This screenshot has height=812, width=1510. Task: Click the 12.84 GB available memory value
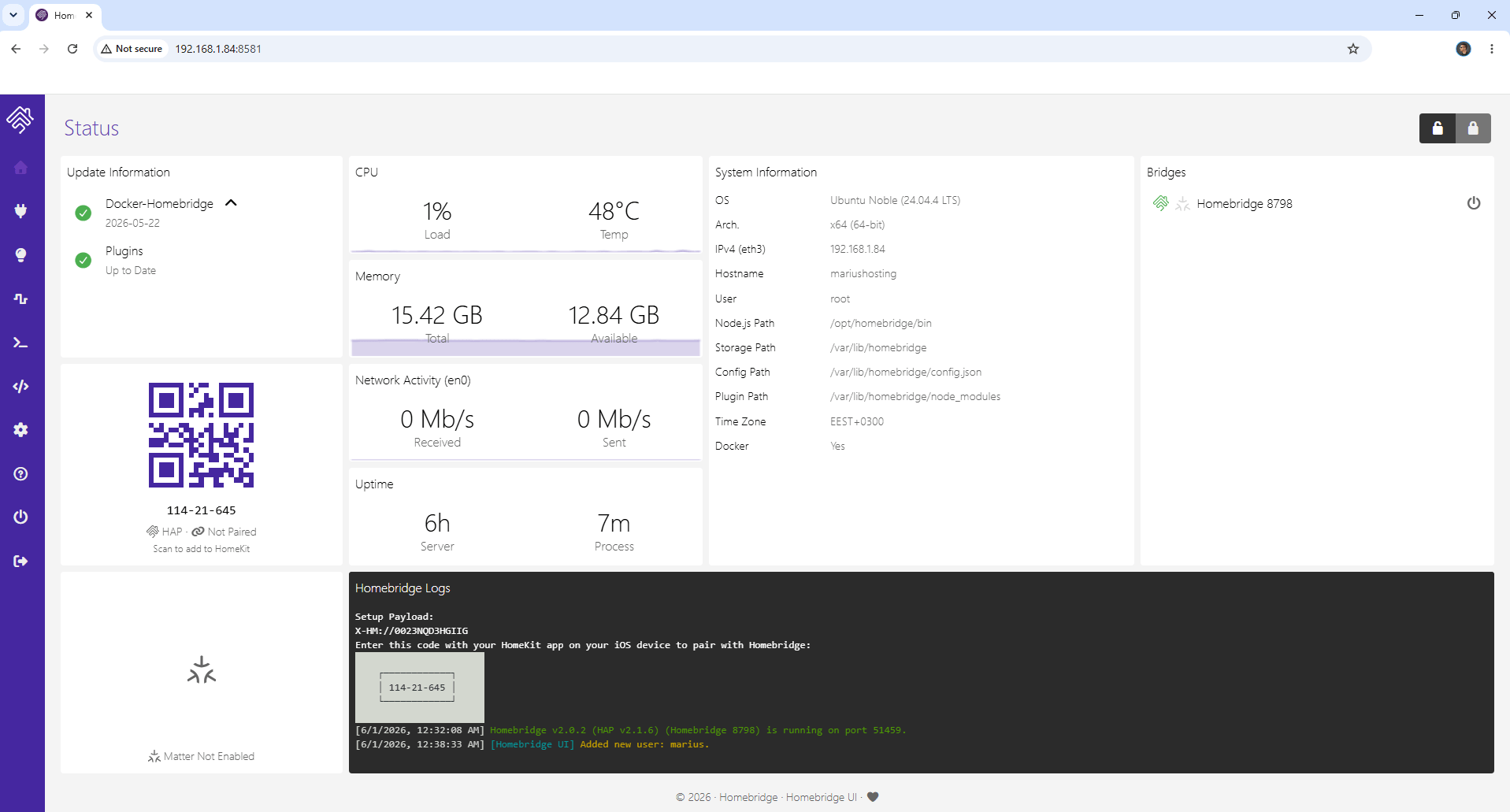tap(614, 315)
